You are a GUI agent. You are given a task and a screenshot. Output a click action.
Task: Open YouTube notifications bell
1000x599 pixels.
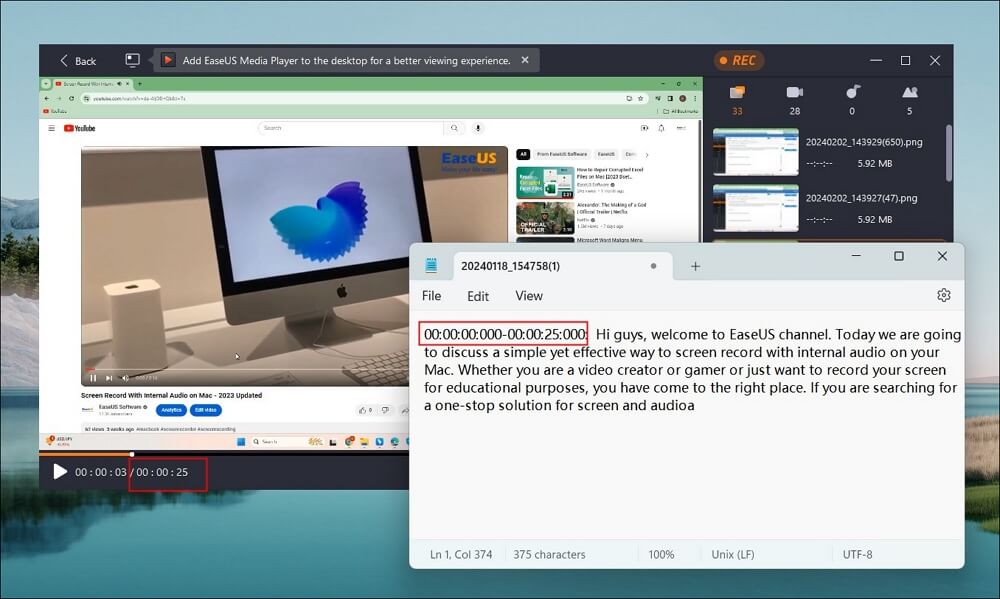[661, 128]
